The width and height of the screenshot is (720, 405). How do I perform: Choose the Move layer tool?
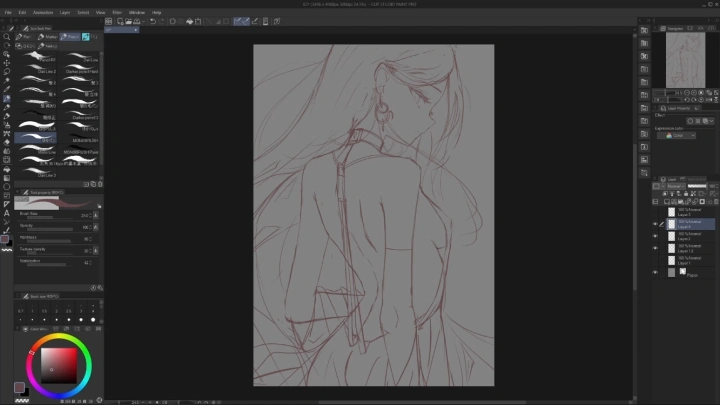(x=7, y=63)
